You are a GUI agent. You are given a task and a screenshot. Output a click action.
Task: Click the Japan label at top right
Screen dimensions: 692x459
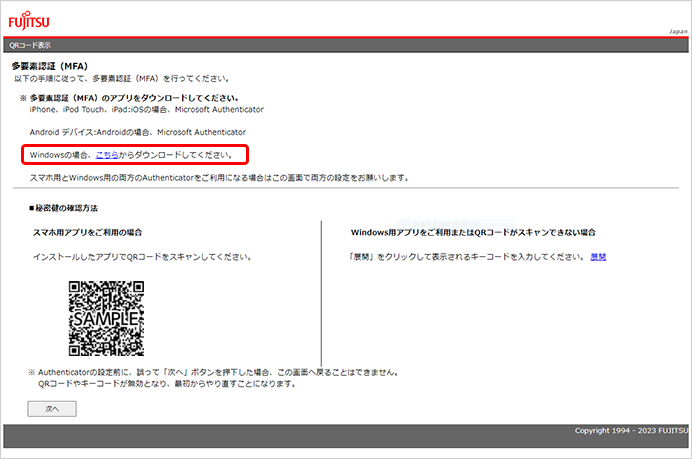(678, 31)
